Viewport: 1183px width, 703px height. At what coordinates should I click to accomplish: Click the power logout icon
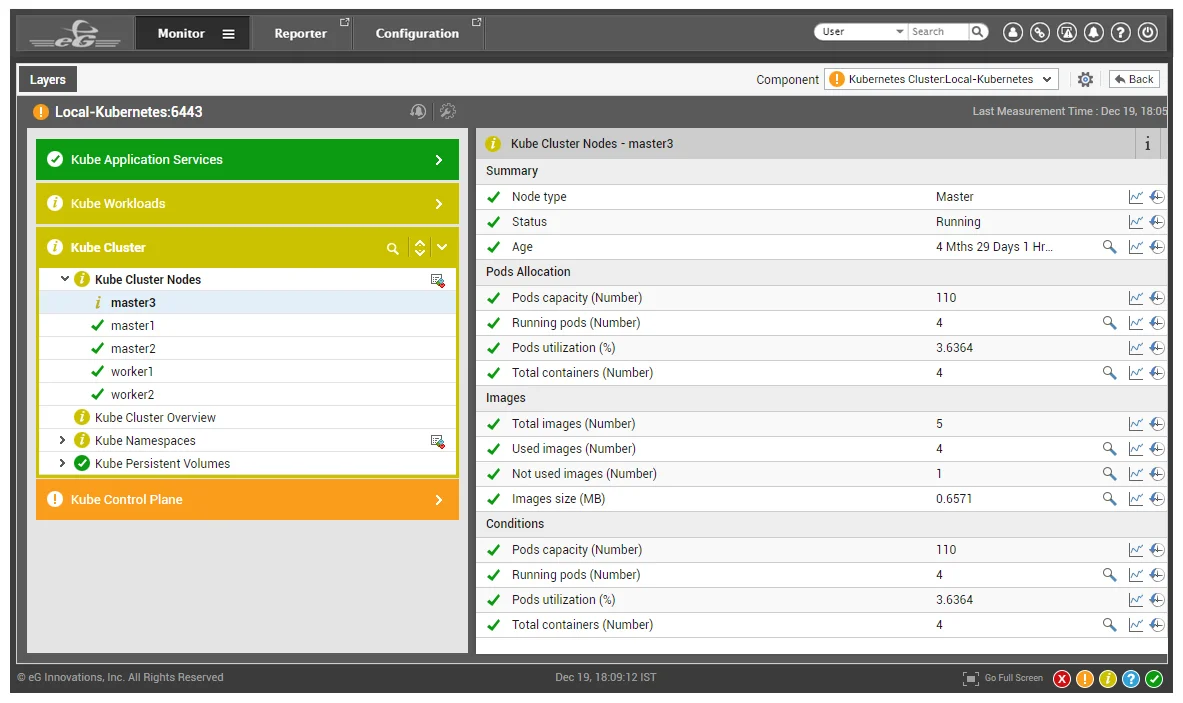[x=1148, y=32]
